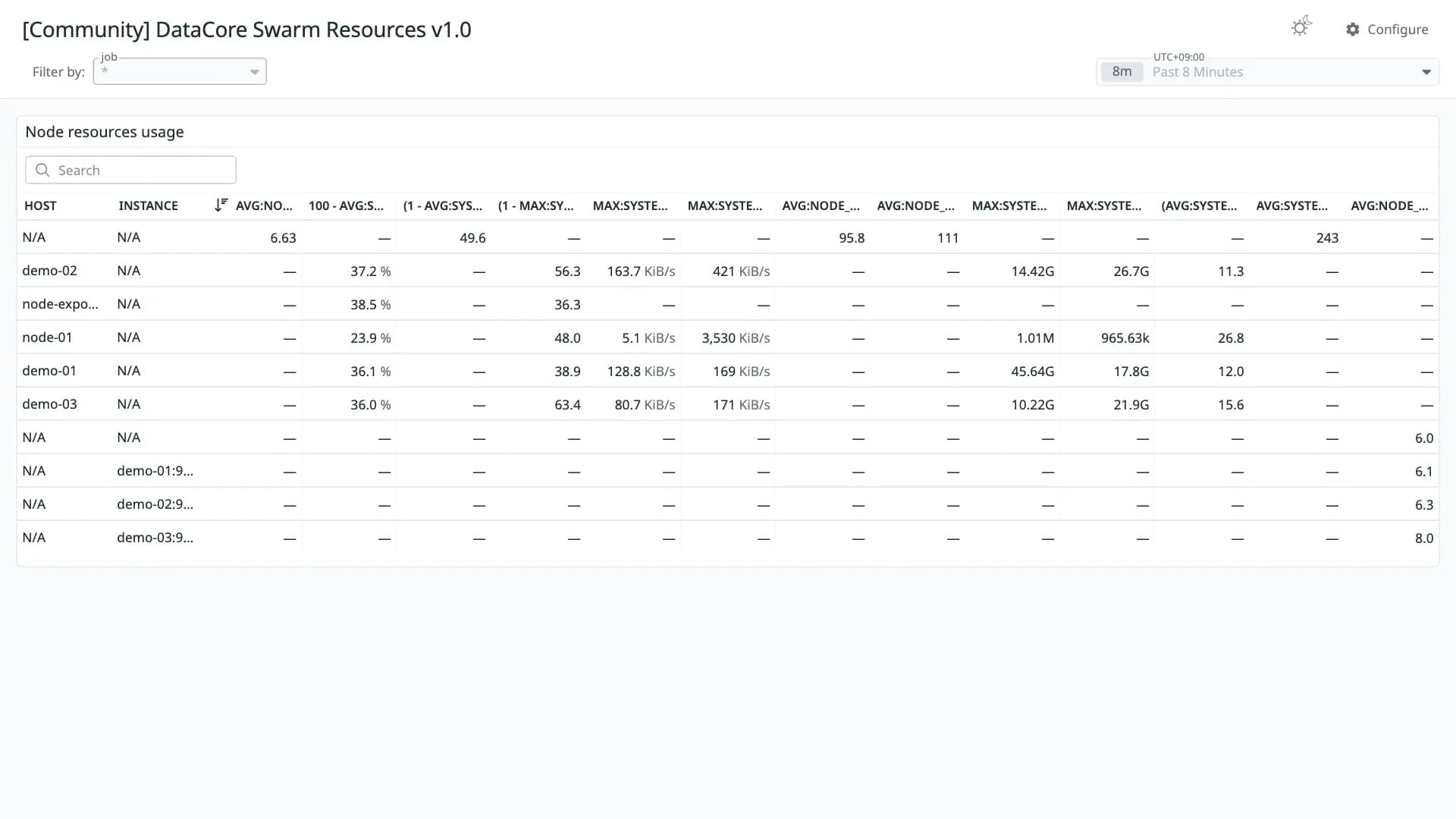Image resolution: width=1456 pixels, height=819 pixels.
Task: Sort by the 100 - AVG:S... column header
Action: point(346,206)
